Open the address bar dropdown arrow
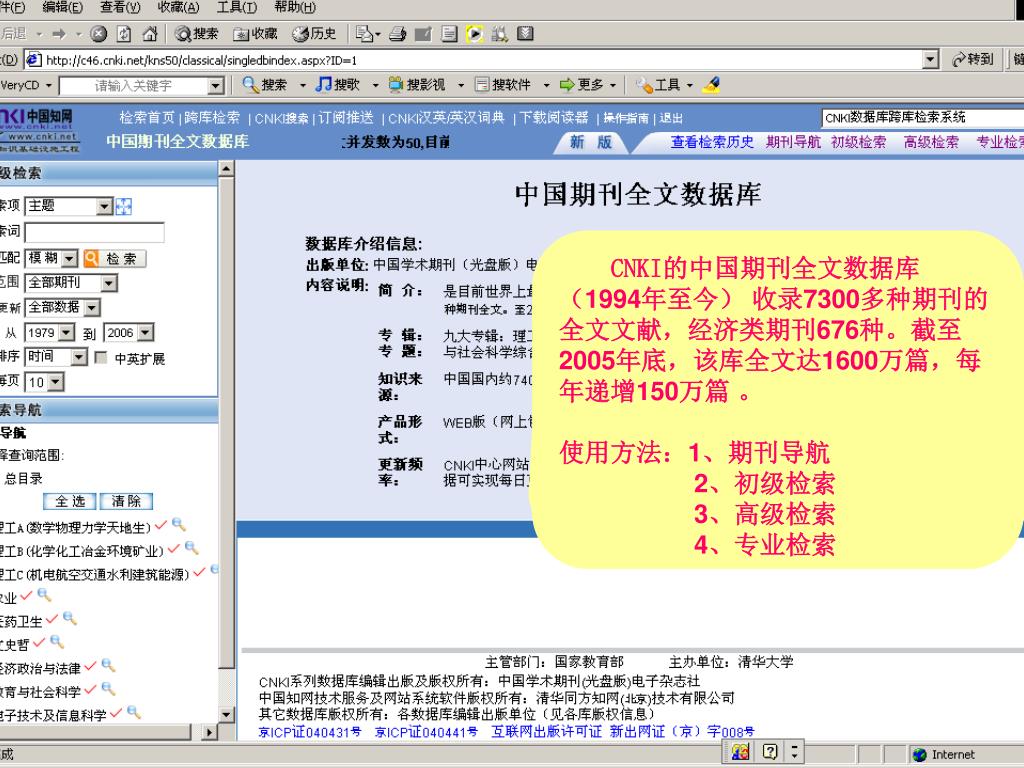The image size is (1024, 768). [x=931, y=60]
